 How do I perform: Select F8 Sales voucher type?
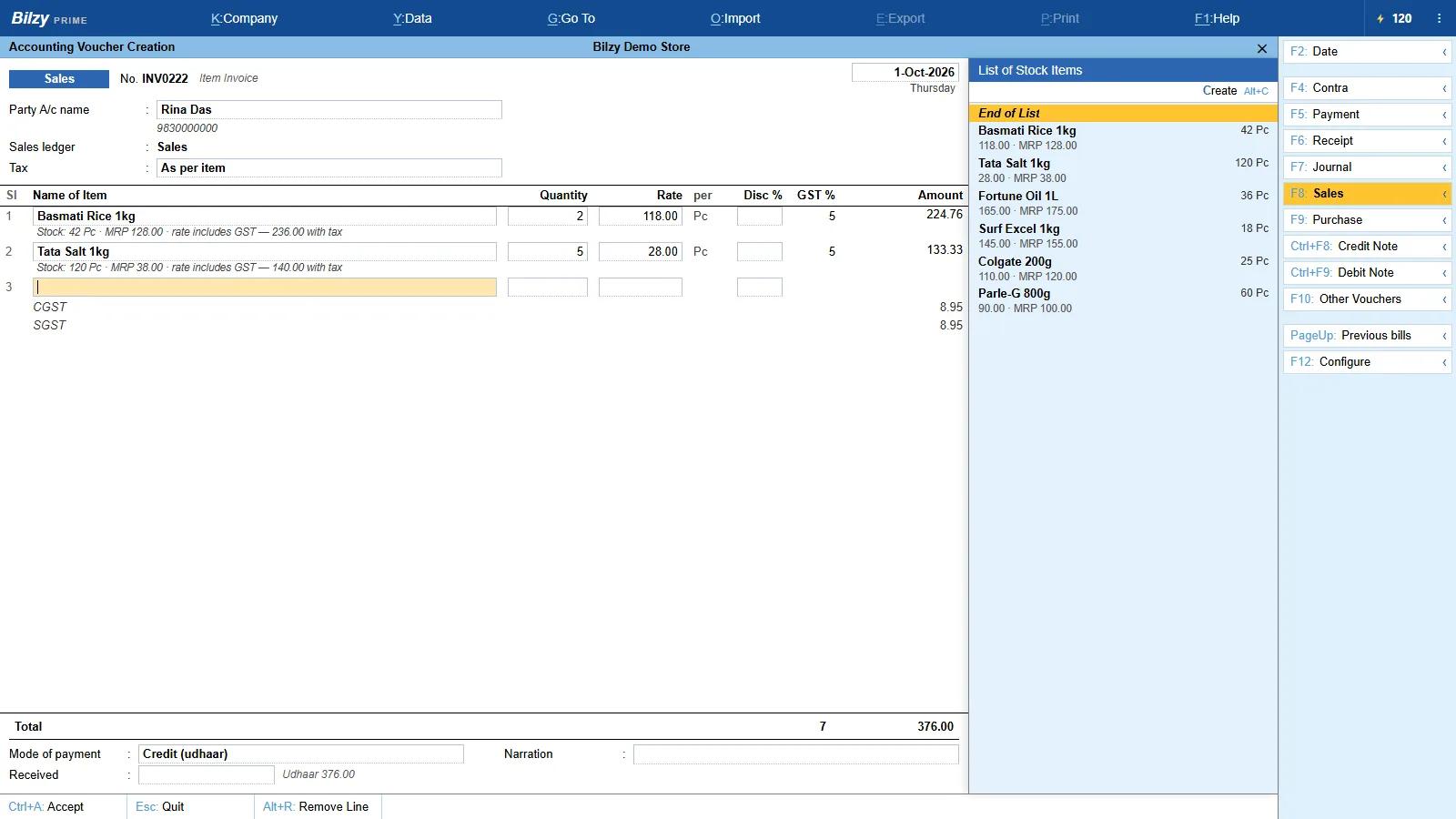(x=1367, y=194)
